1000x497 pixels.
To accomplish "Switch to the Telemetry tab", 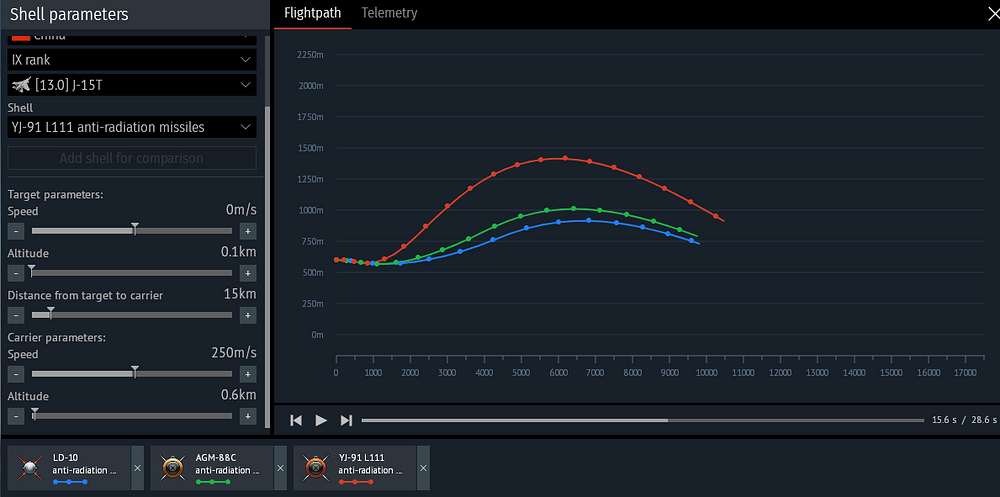I will (x=389, y=13).
